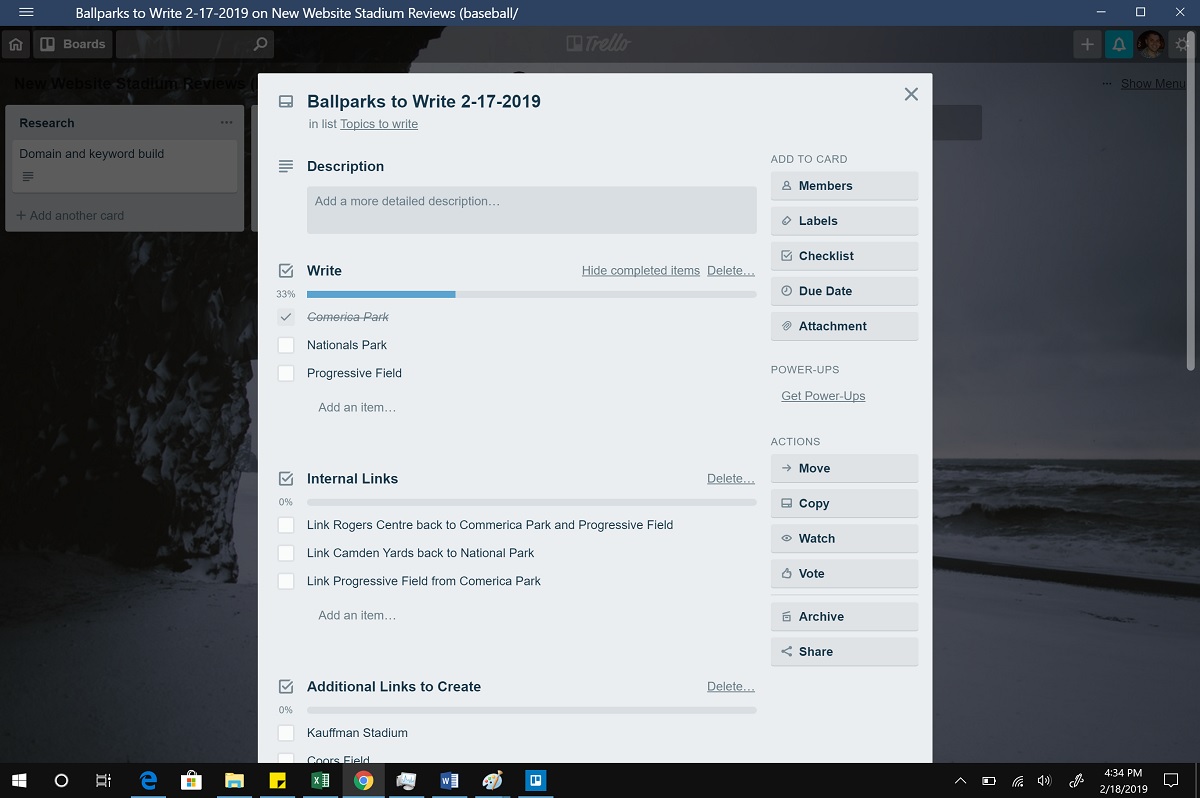Image resolution: width=1200 pixels, height=798 pixels.
Task: Go to Trello home via house icon
Action: 16,44
